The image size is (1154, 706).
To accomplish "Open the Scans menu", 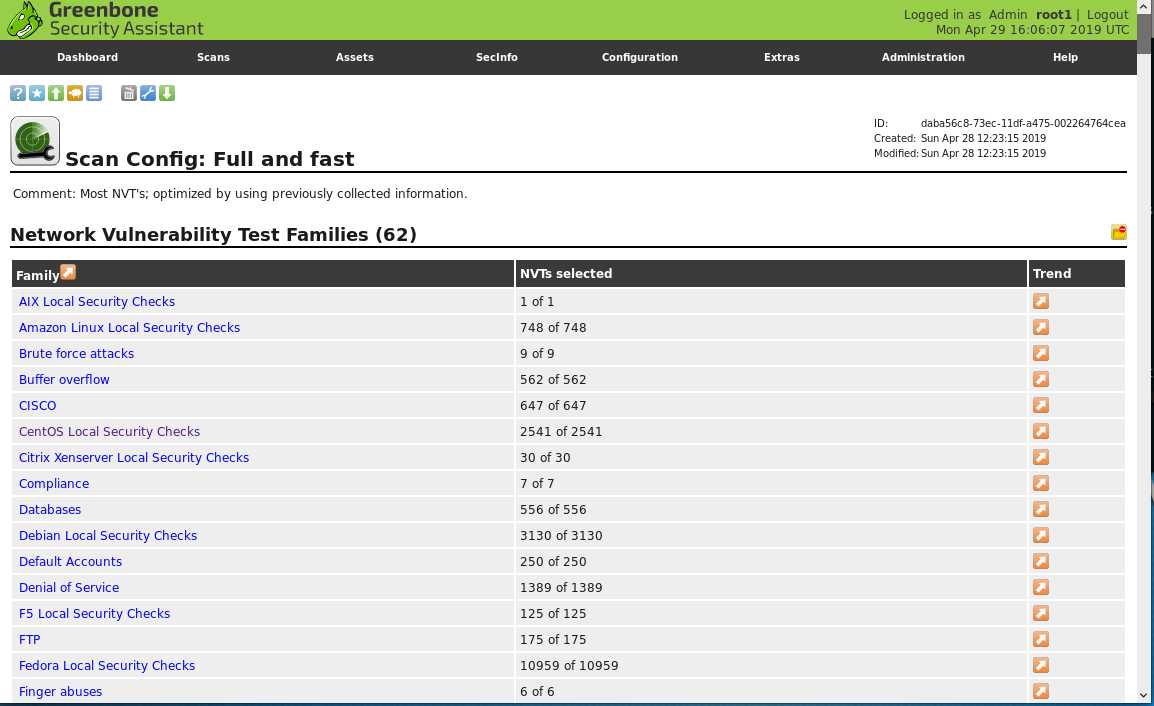I will tap(213, 57).
